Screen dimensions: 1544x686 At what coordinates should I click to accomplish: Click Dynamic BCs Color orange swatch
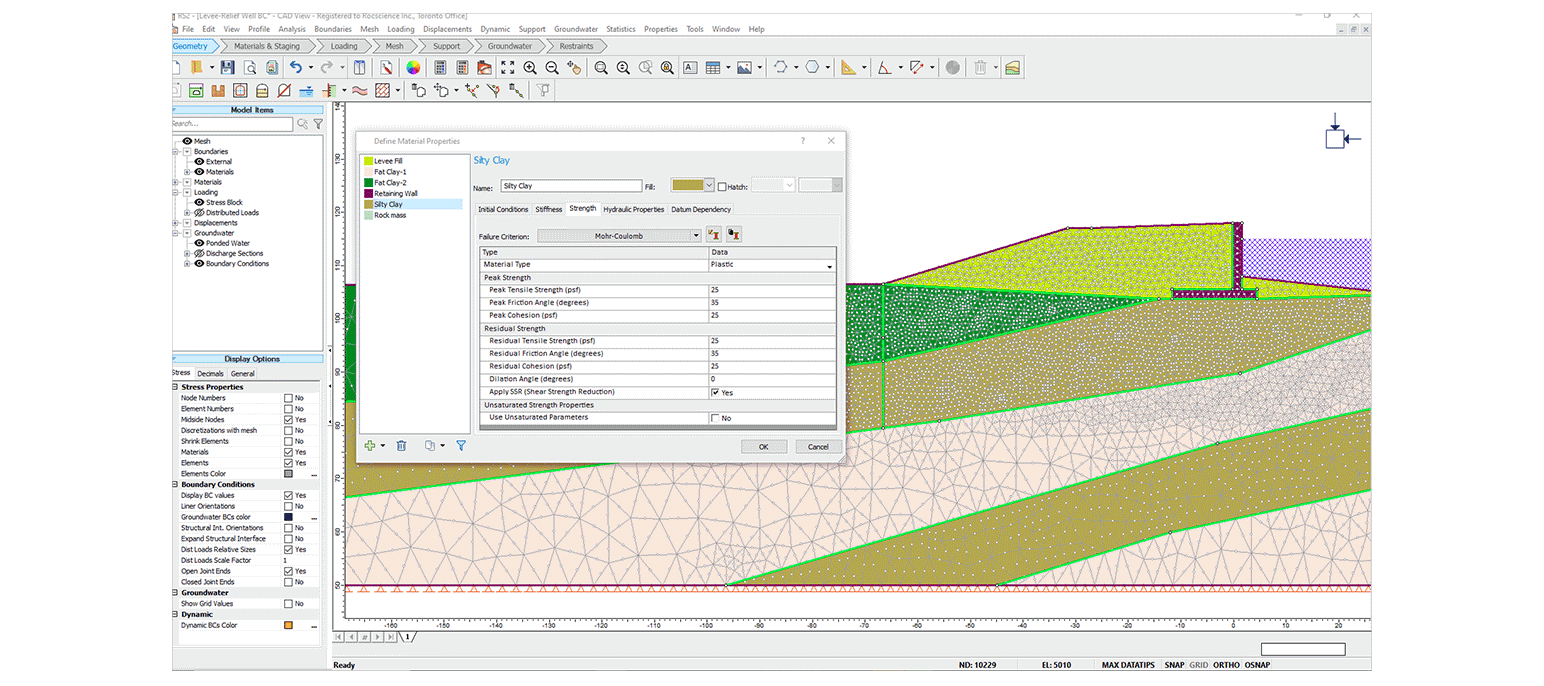pos(288,625)
